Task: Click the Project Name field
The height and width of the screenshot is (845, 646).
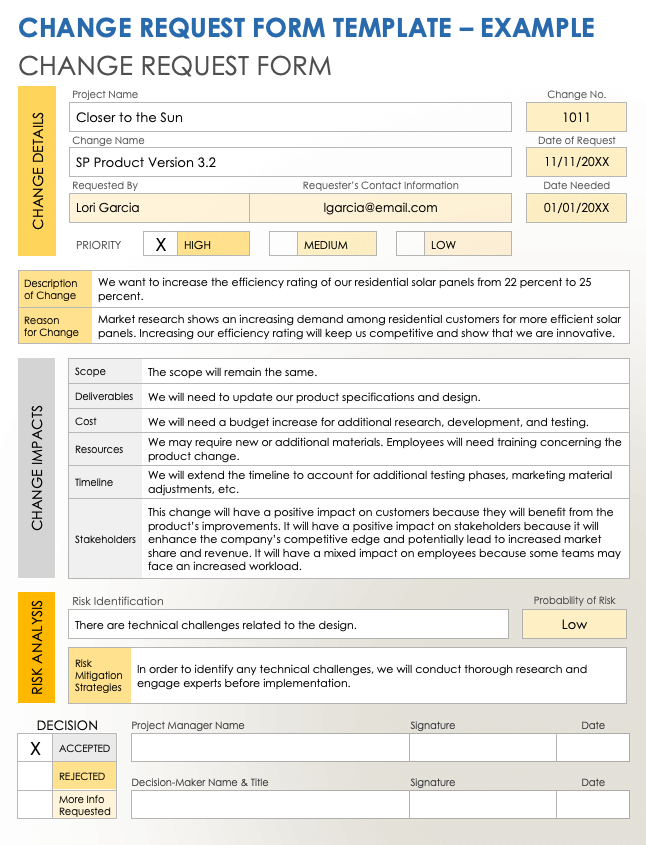Action: coord(290,117)
